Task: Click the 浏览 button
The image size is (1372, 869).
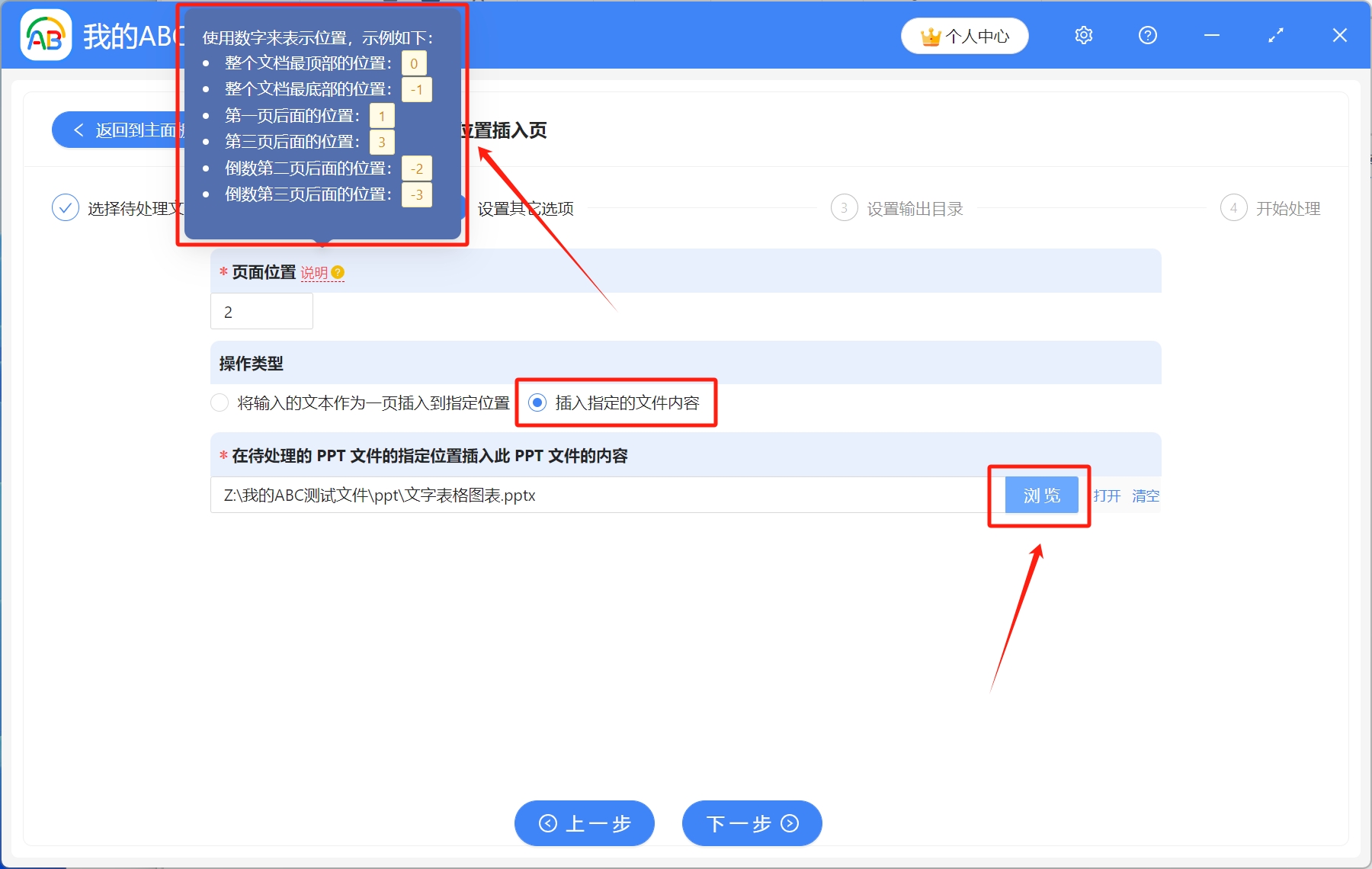Action: 1041,495
